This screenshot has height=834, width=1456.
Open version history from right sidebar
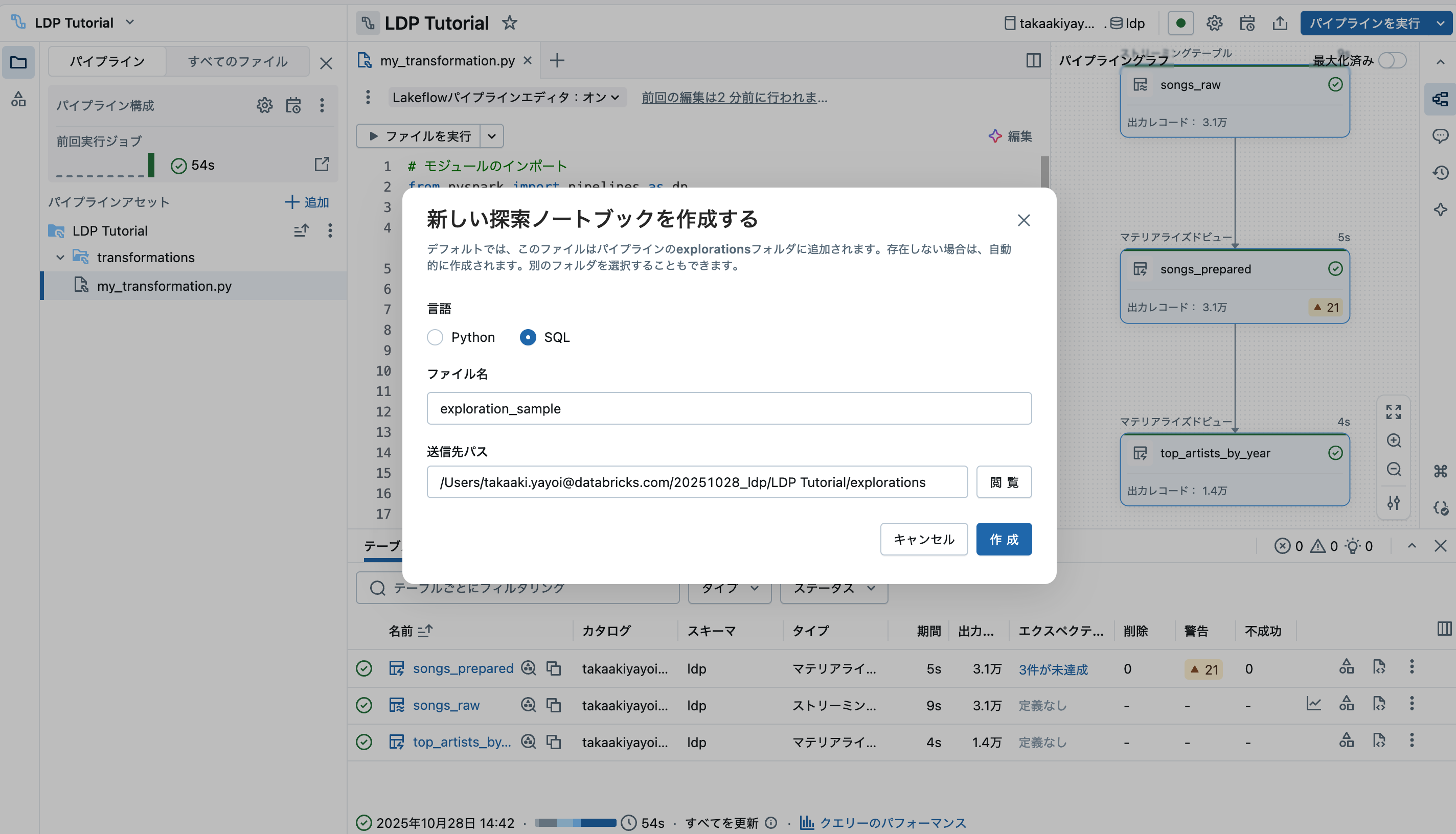click(x=1442, y=172)
